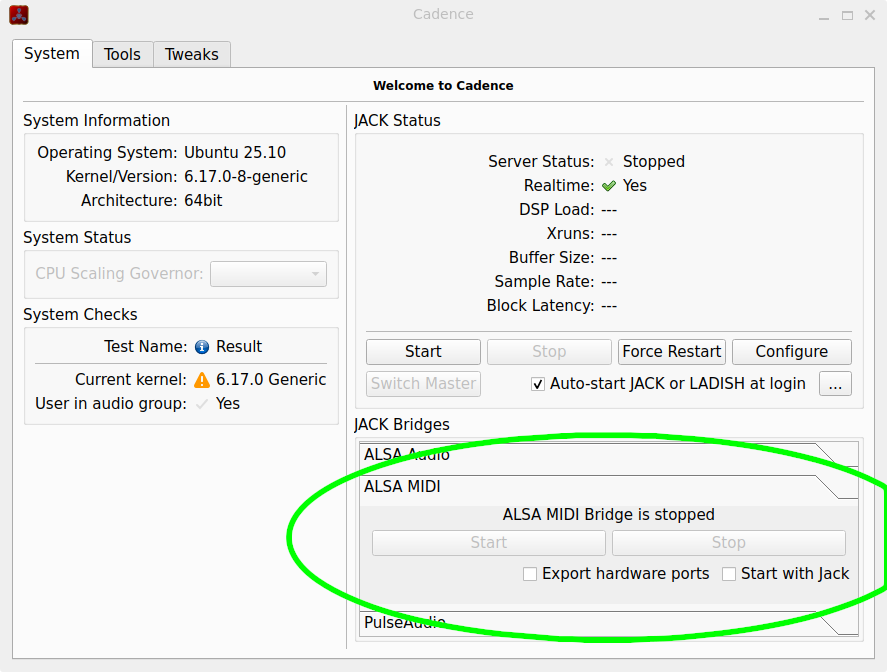Click the Cadence app icon in title bar

(18, 15)
